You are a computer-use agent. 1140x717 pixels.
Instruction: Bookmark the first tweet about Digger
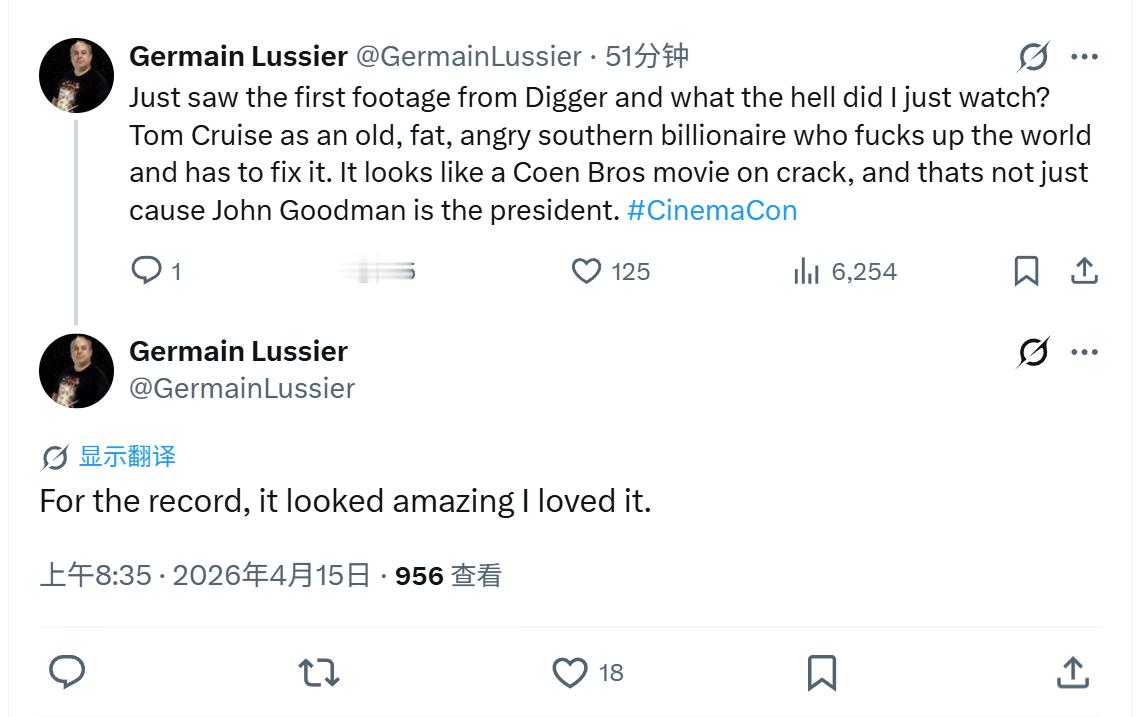click(x=1026, y=271)
